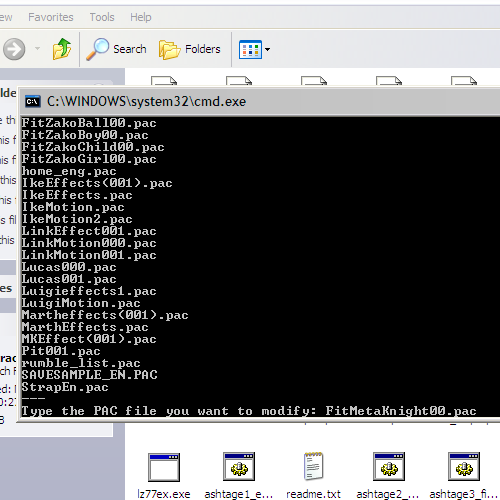
Task: Click the typed FitMetaKnight00.pac input text
Action: (x=401, y=411)
